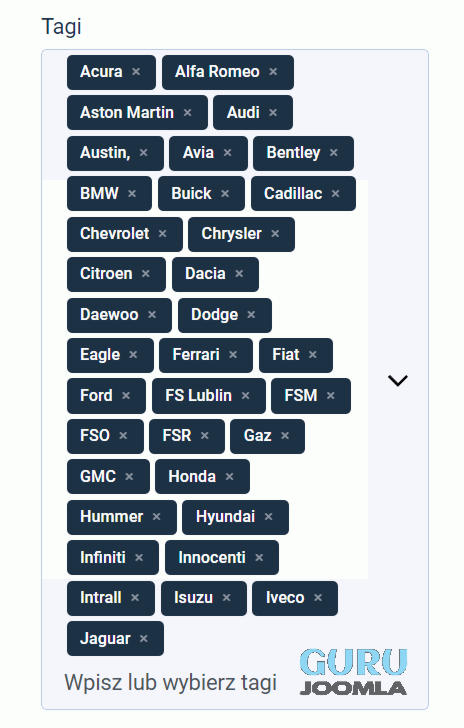Select the BMW tag label
Viewport: 464px width, 728px height.
[x=99, y=193]
